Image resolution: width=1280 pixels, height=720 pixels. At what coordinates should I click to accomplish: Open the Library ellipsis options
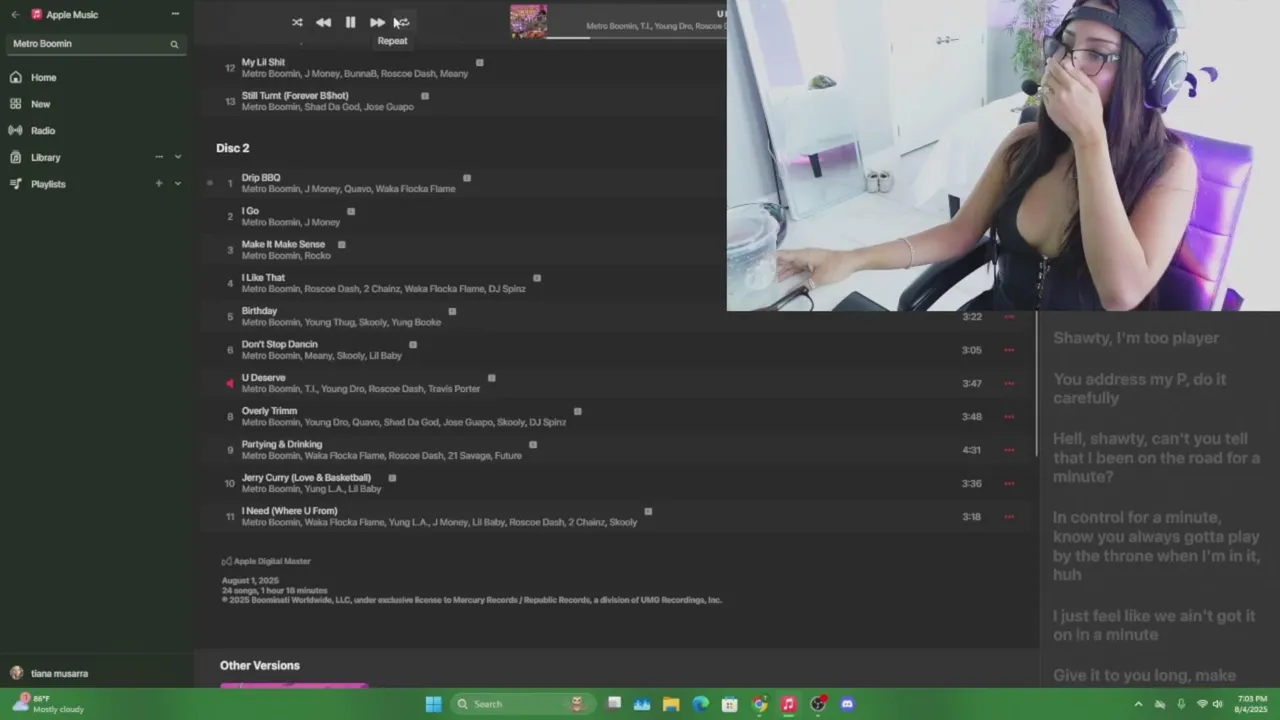(158, 157)
